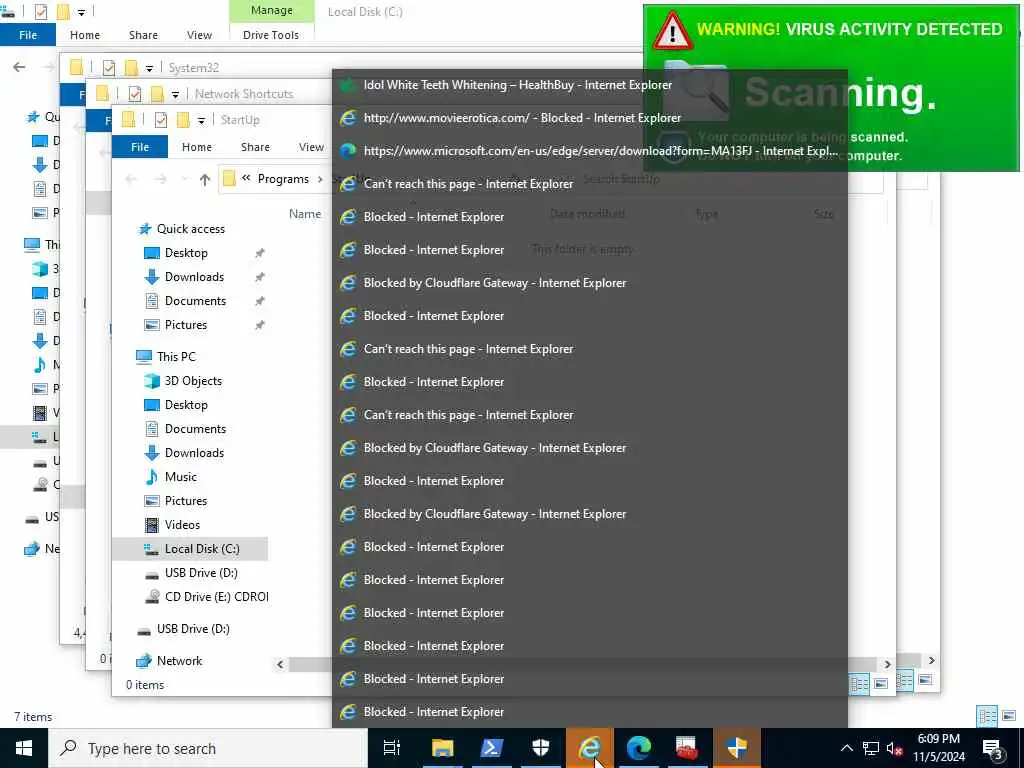
Task: Click the Name column header
Action: (305, 214)
